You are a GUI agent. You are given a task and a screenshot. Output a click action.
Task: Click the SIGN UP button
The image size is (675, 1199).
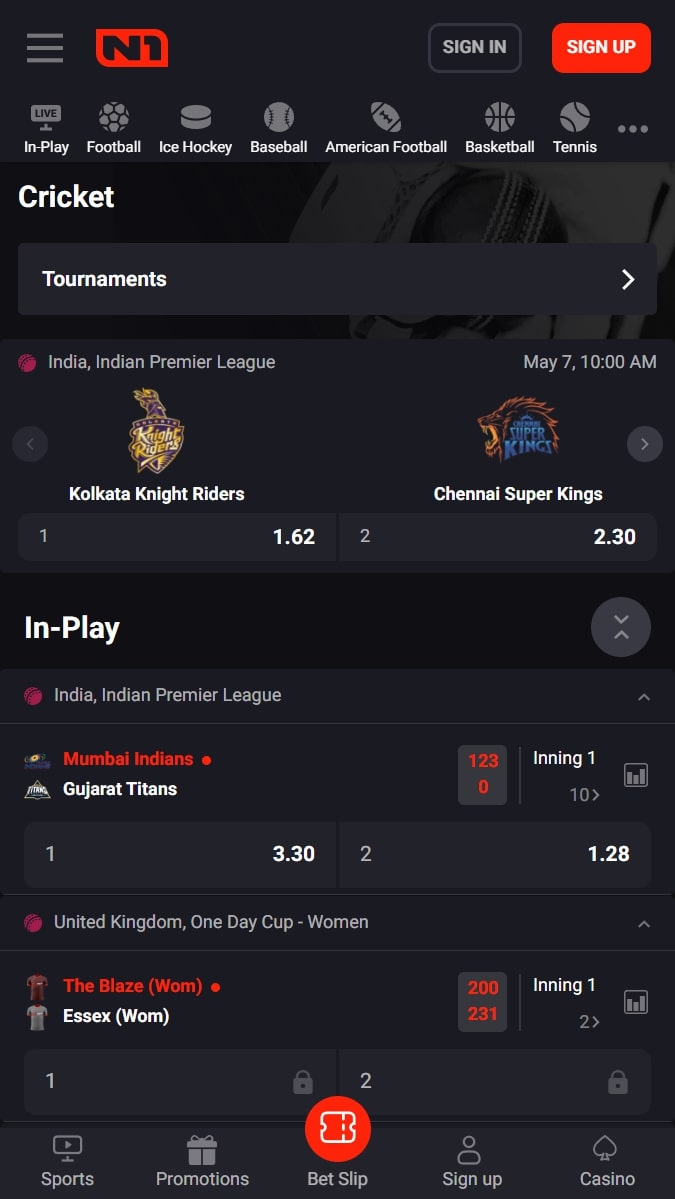(x=601, y=47)
